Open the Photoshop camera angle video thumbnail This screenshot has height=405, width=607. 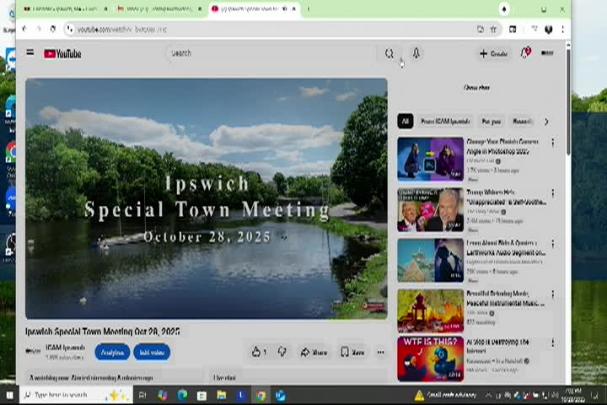coord(430,158)
